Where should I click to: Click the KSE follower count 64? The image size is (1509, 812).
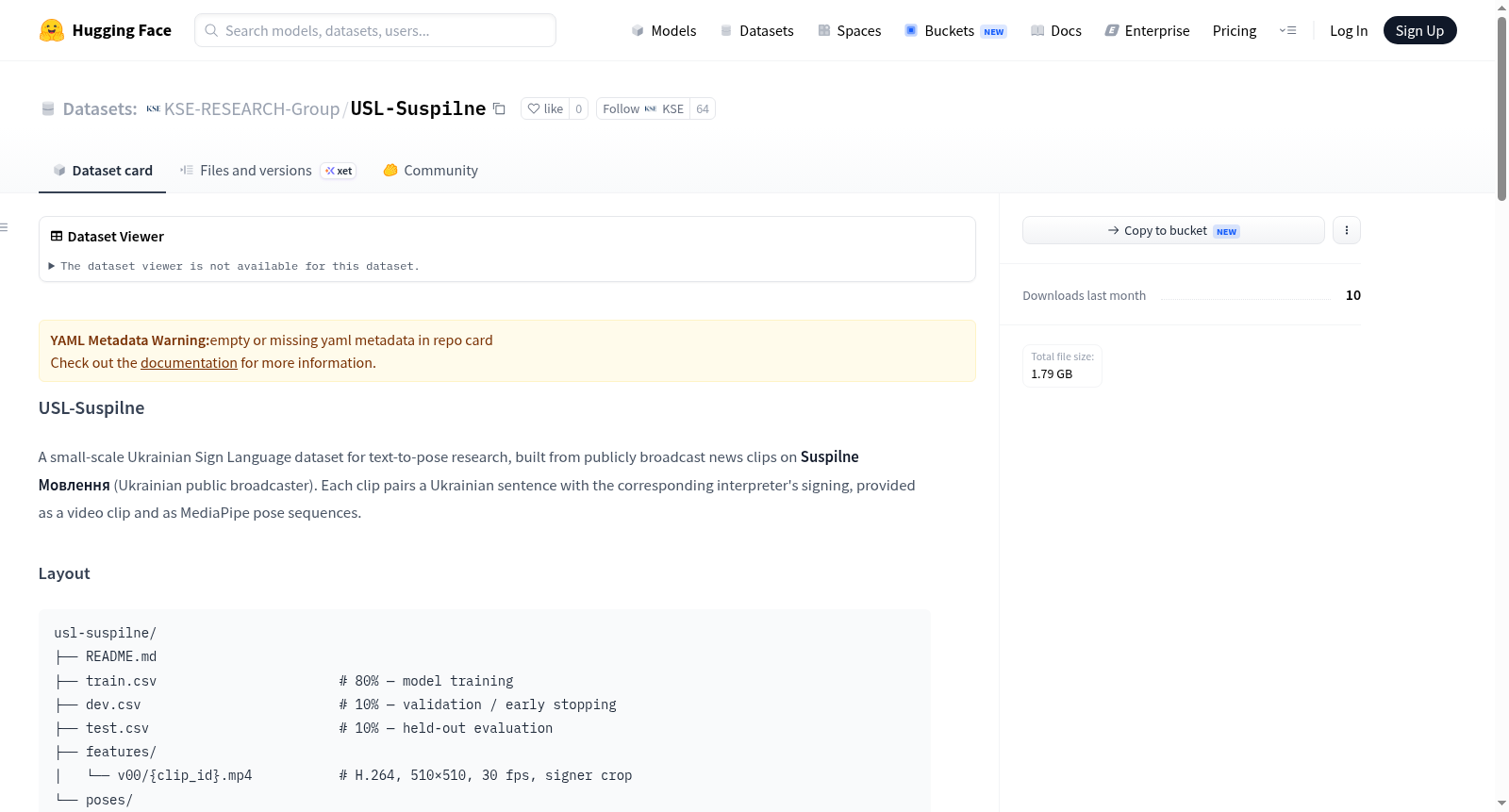(x=703, y=108)
